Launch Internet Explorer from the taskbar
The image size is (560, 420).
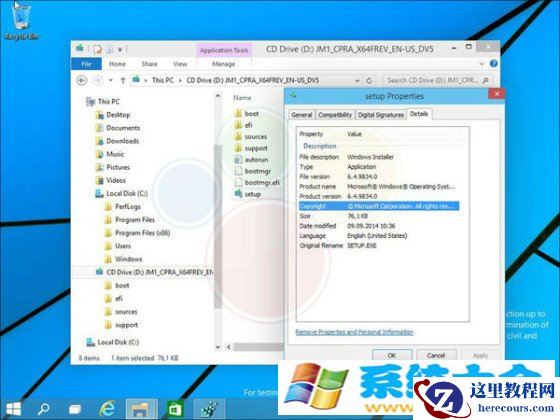[x=107, y=409]
